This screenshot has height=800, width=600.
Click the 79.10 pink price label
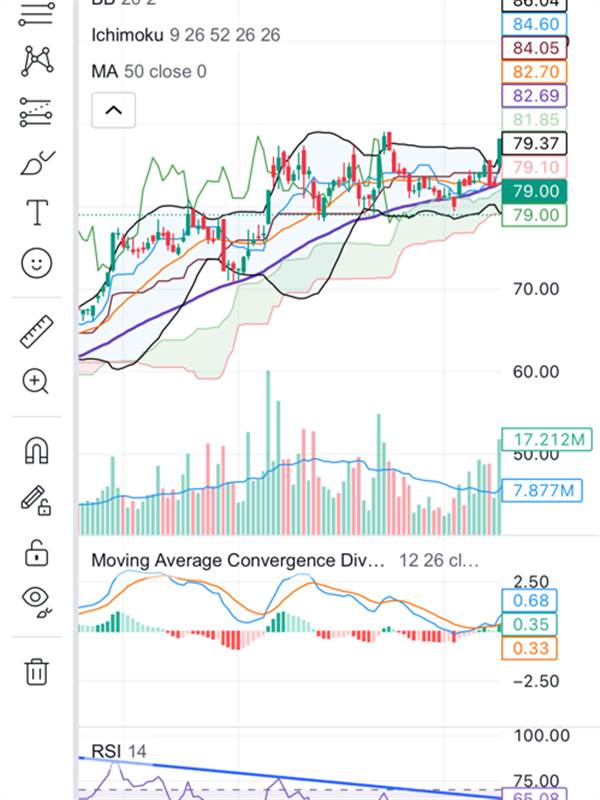pos(534,167)
